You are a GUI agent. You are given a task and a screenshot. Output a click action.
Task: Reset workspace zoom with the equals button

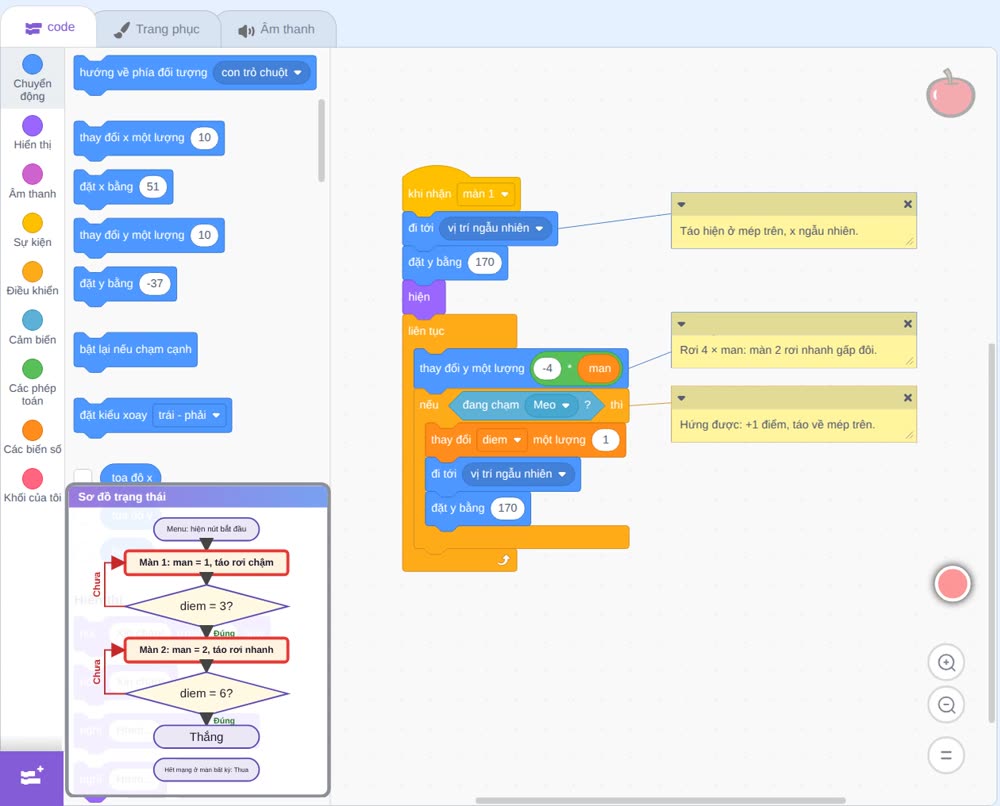pyautogui.click(x=946, y=755)
